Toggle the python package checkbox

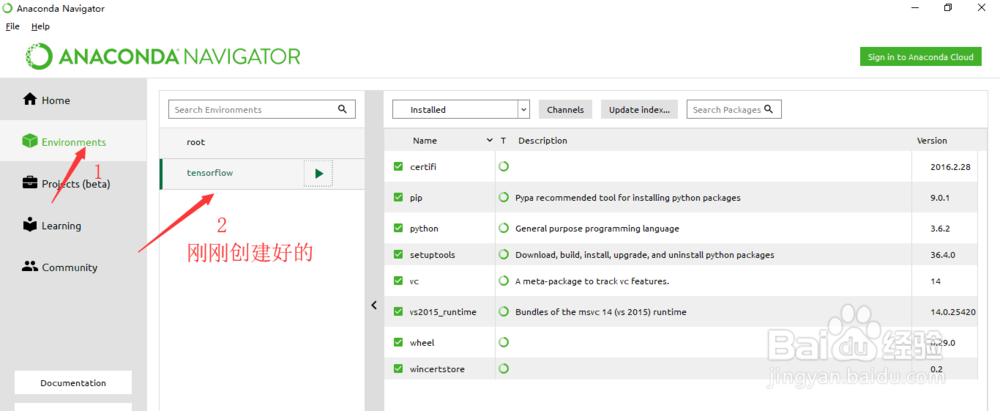[x=399, y=228]
